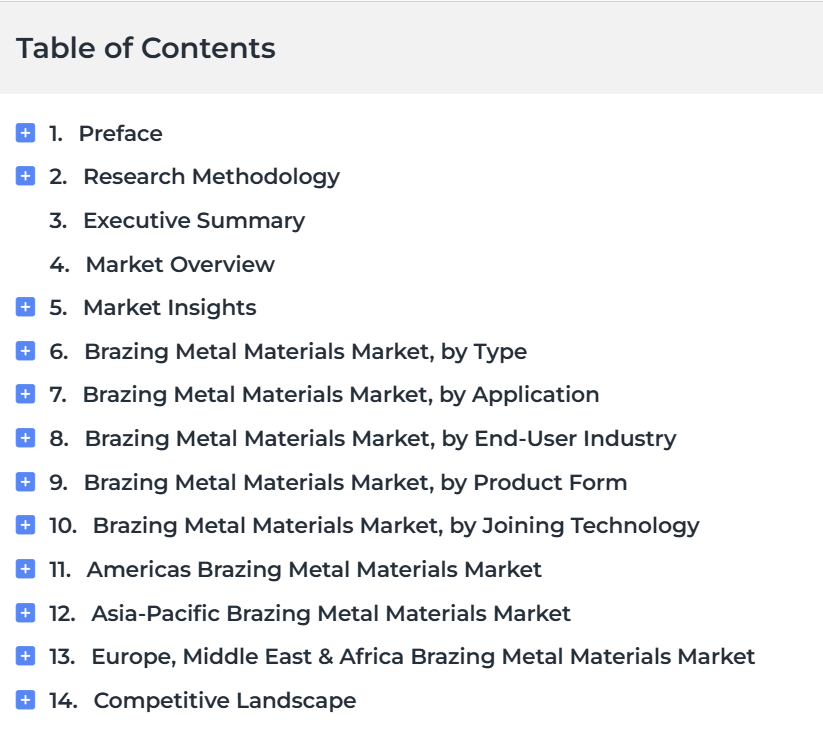Expand Research Methodology with plus icon

pyautogui.click(x=25, y=176)
